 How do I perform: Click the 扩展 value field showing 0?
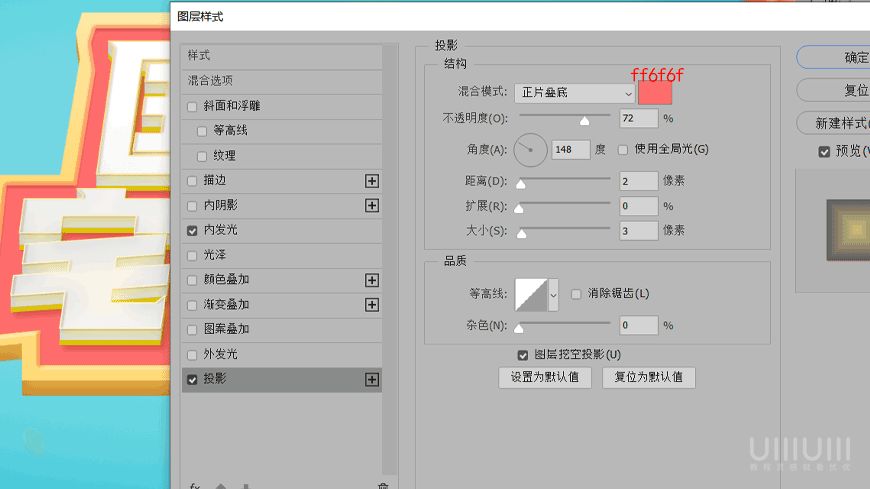639,206
